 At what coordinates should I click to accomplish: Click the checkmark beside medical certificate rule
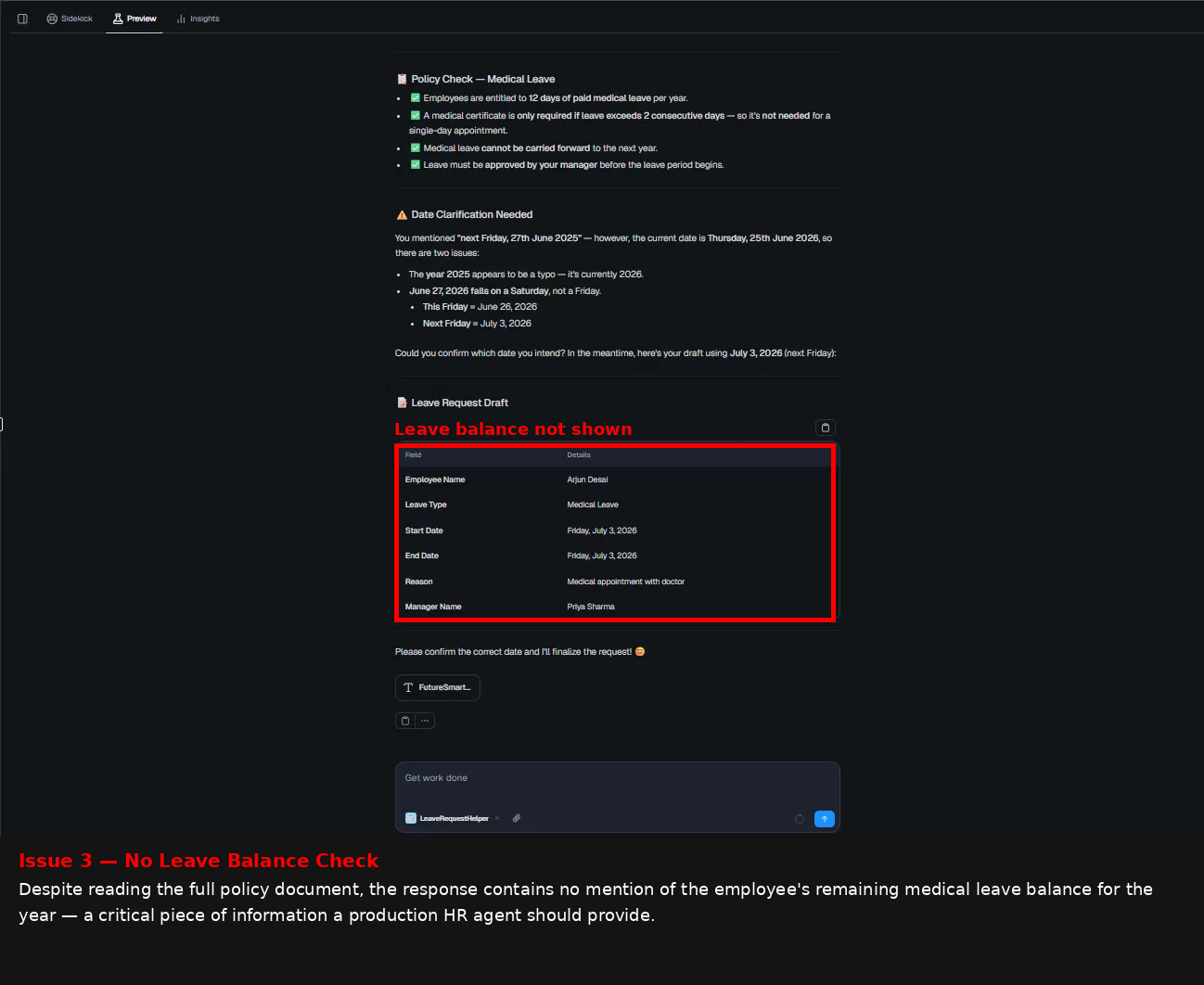[416, 115]
